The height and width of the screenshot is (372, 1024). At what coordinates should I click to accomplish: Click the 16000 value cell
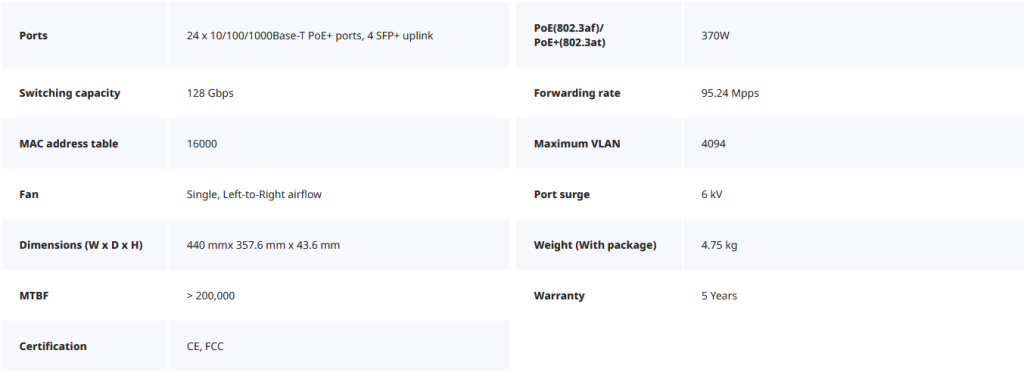(x=340, y=144)
